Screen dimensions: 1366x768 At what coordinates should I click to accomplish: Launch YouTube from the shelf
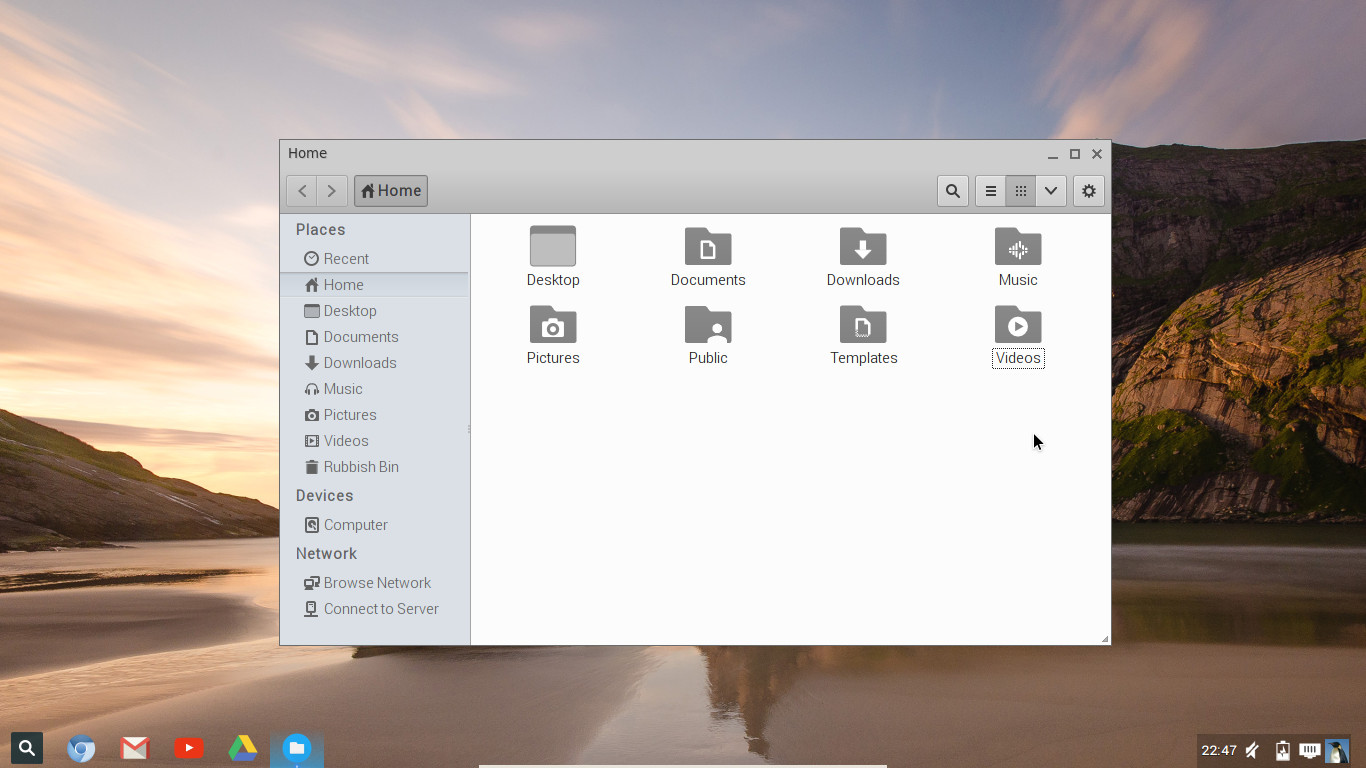[189, 748]
